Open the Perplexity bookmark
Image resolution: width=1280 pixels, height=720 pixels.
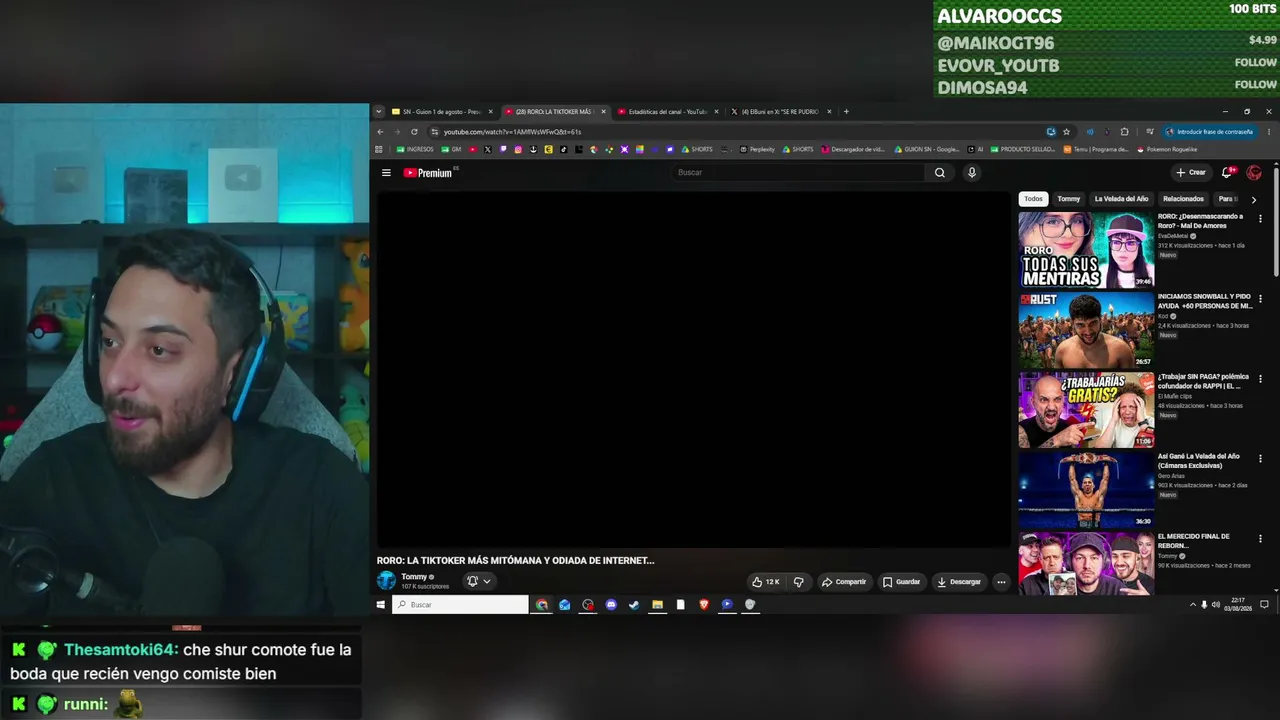click(x=757, y=150)
